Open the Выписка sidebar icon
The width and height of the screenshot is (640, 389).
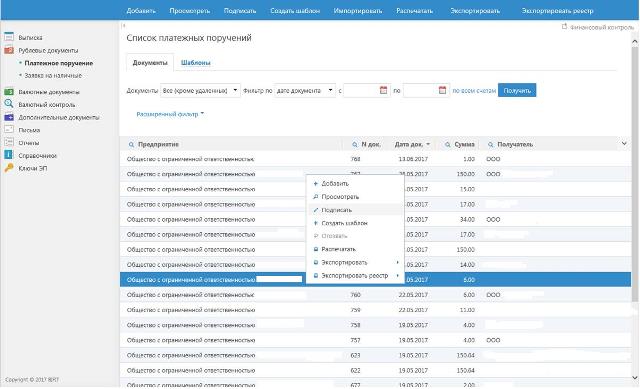(x=9, y=37)
